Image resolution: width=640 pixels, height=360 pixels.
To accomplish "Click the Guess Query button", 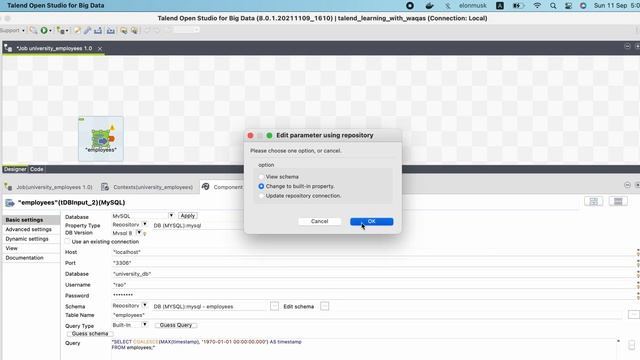I will (176, 325).
